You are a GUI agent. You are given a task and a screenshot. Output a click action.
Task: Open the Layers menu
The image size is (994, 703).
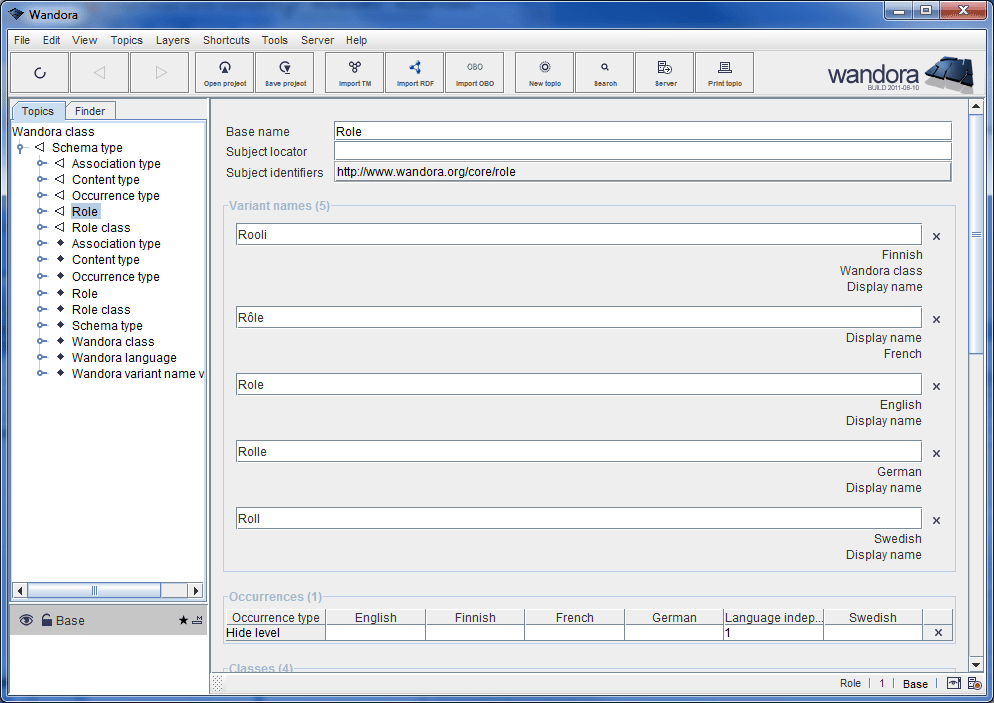pos(172,40)
